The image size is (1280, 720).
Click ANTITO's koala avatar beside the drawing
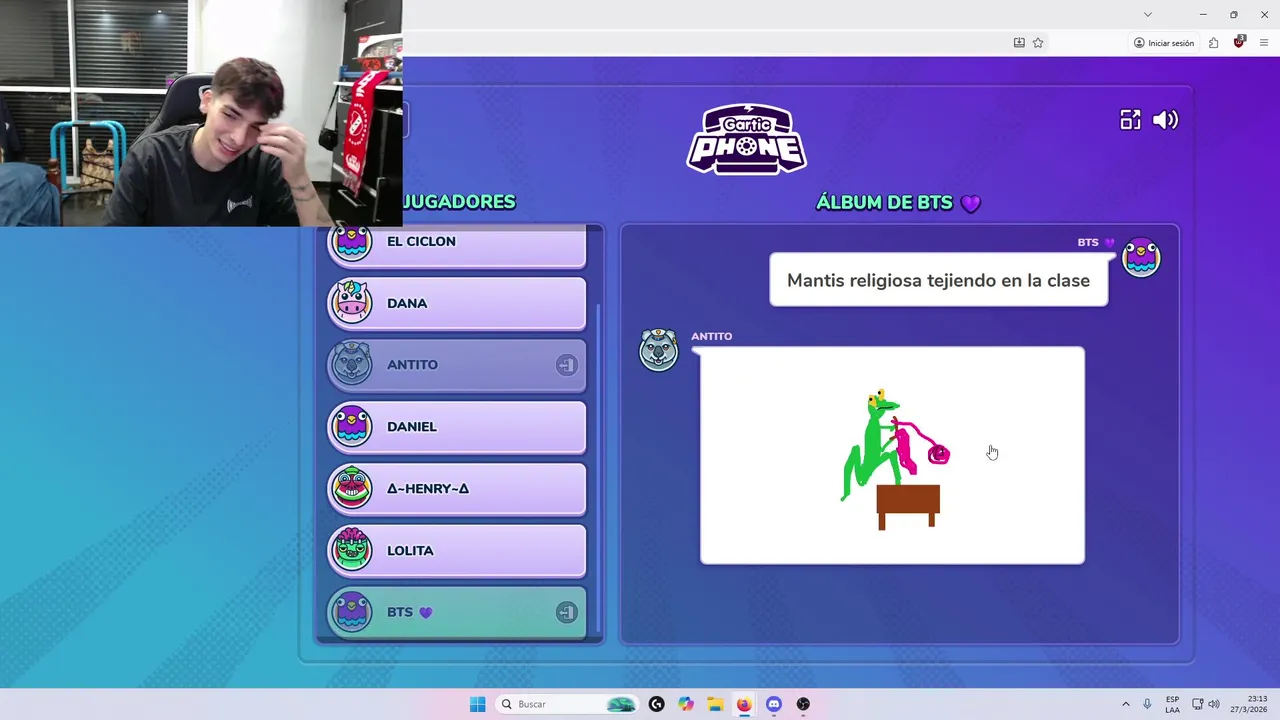(x=659, y=350)
